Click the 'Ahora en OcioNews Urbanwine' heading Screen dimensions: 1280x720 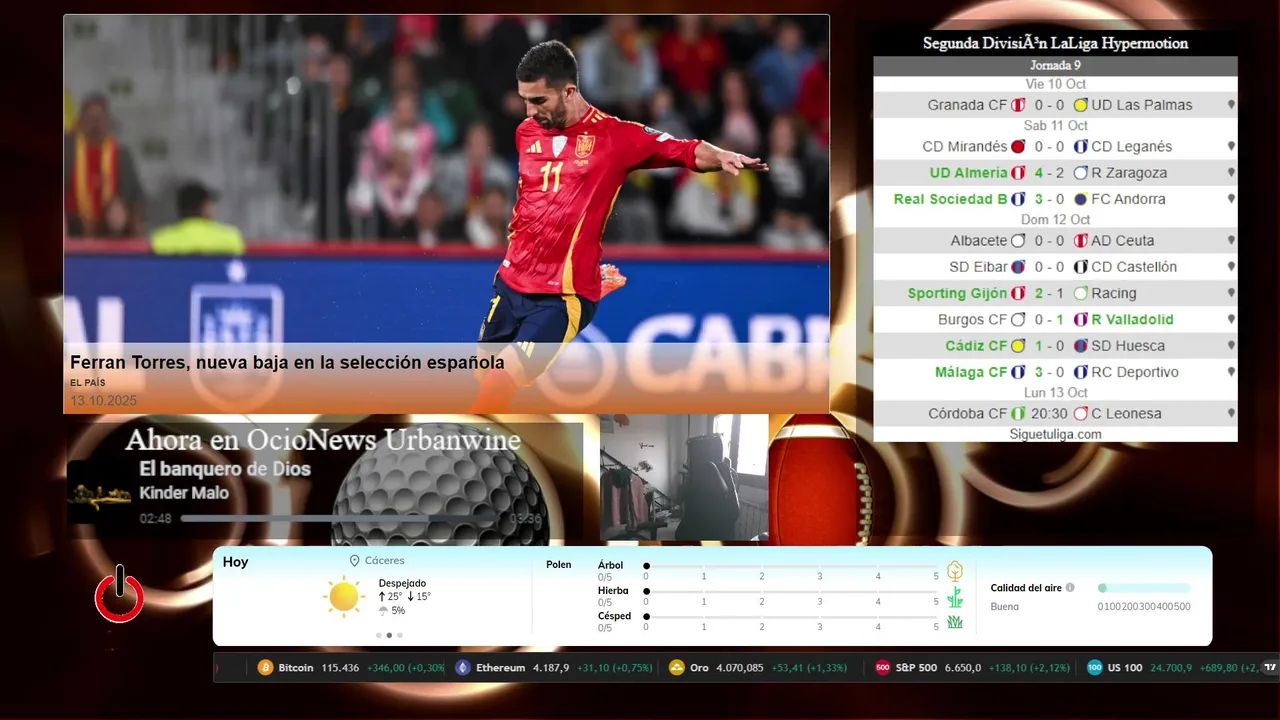tap(323, 440)
